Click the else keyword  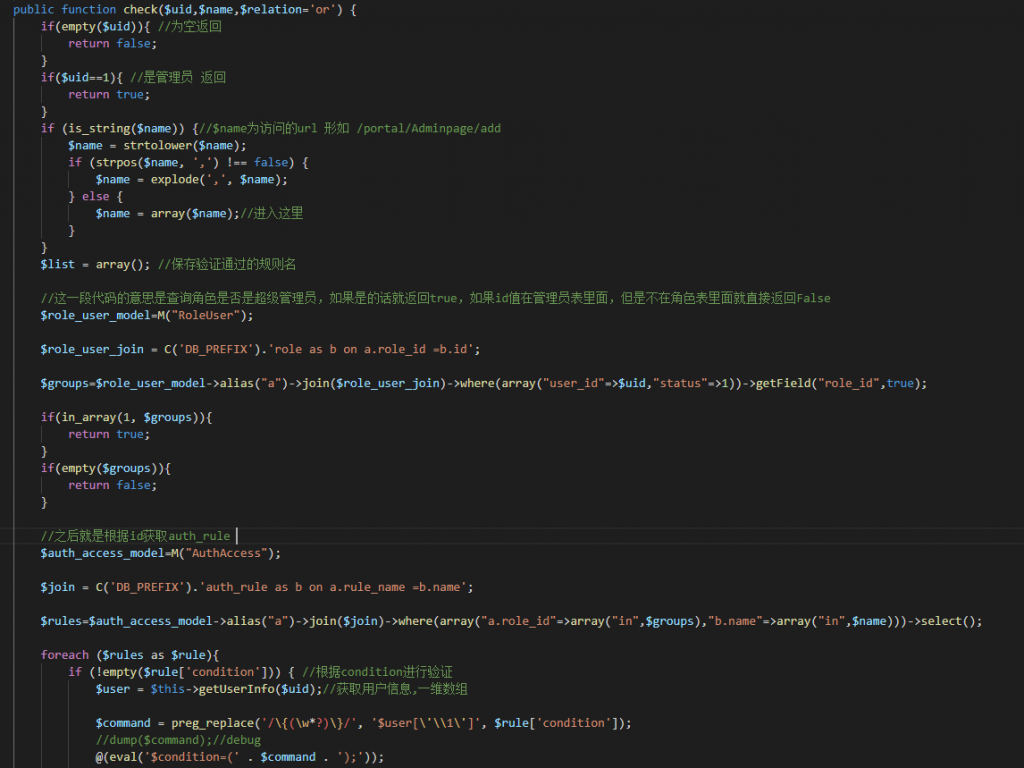(96, 196)
